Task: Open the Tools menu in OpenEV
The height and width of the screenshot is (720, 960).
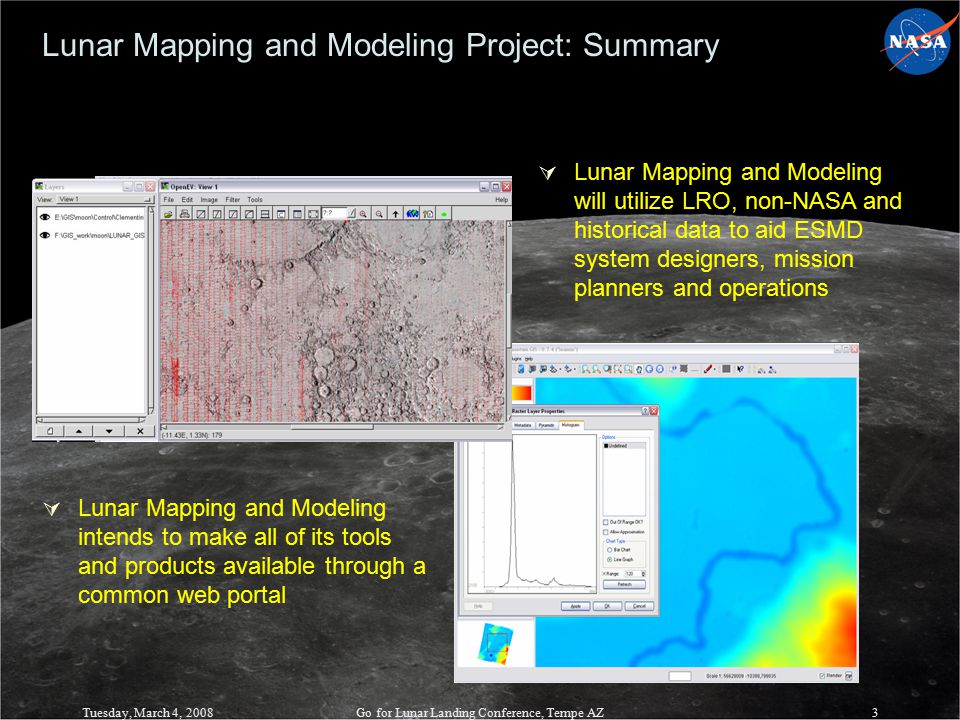Action: (x=255, y=200)
